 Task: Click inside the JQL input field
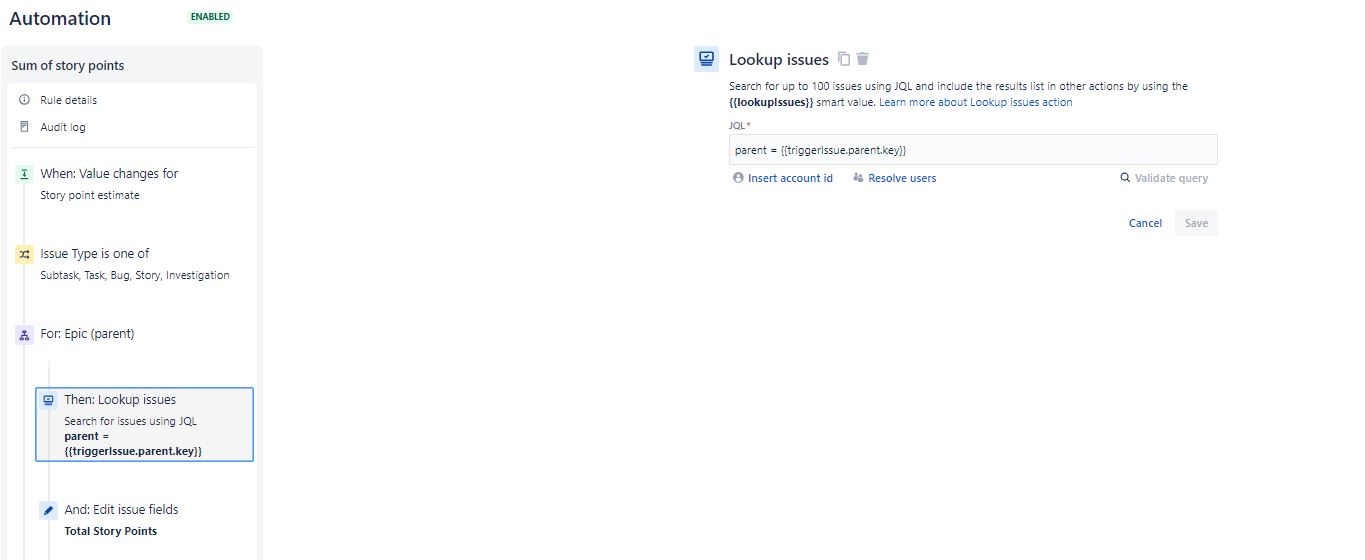(973, 150)
